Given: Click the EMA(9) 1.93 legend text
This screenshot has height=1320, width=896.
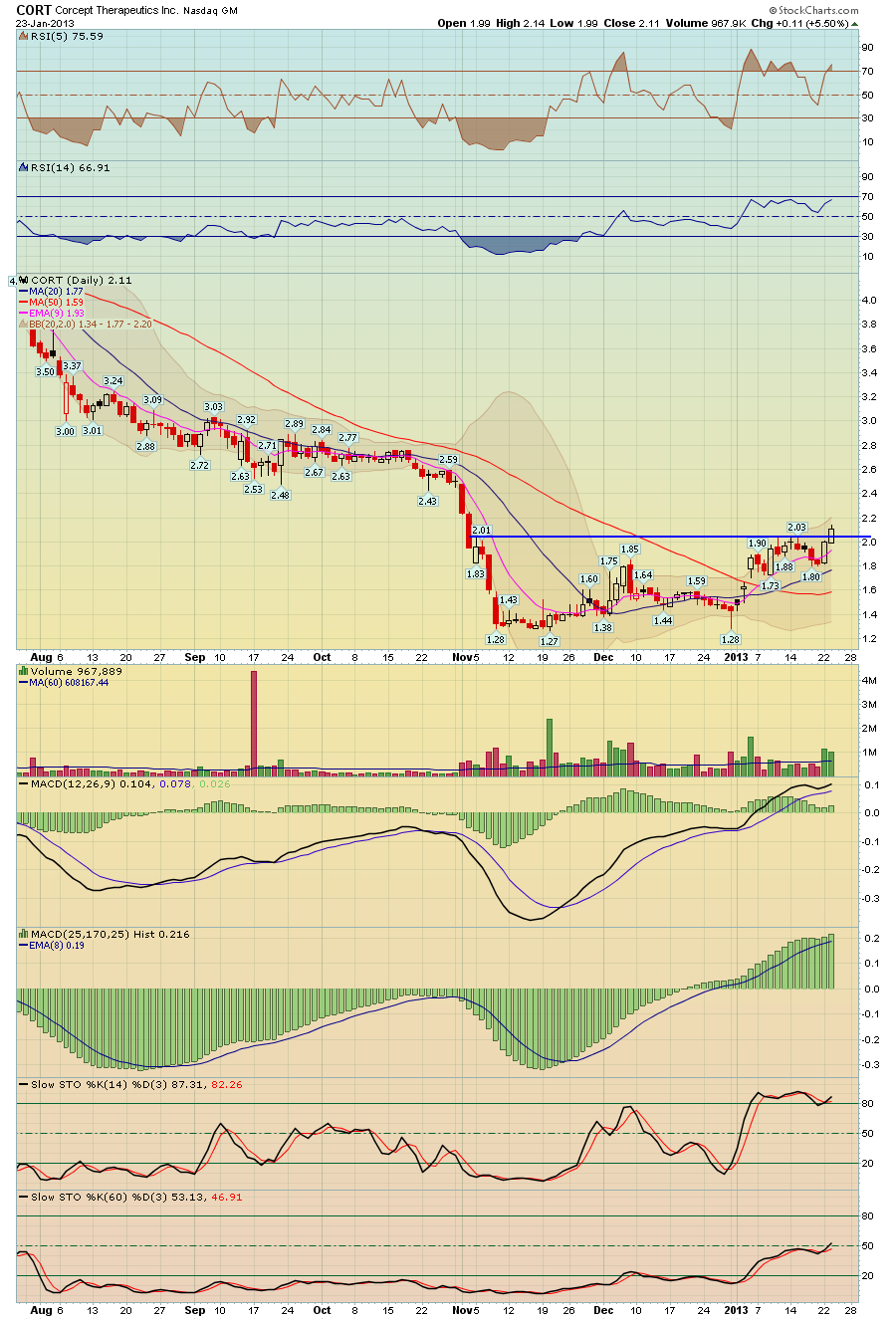Looking at the screenshot, I should (56, 313).
